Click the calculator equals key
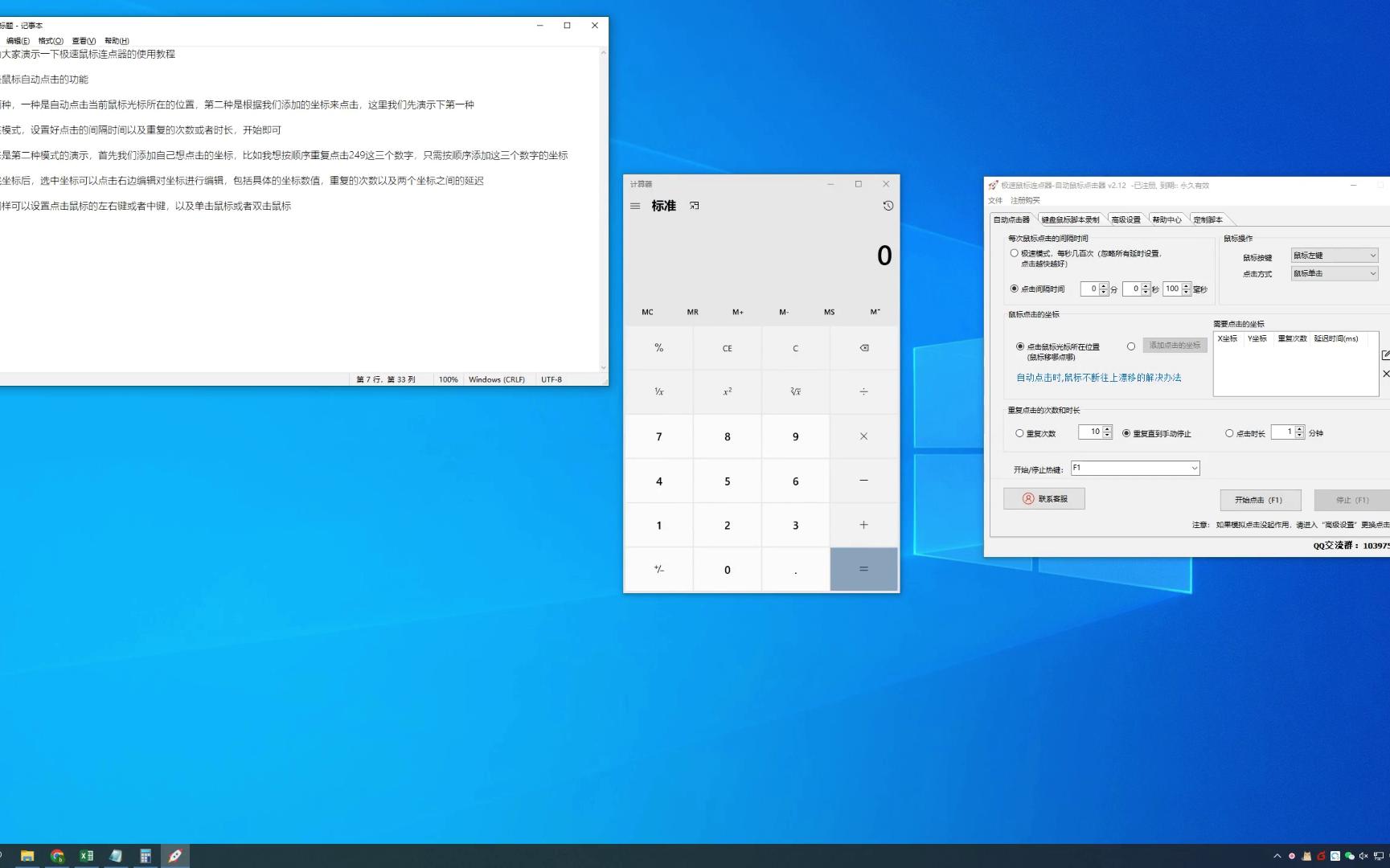 tap(864, 569)
